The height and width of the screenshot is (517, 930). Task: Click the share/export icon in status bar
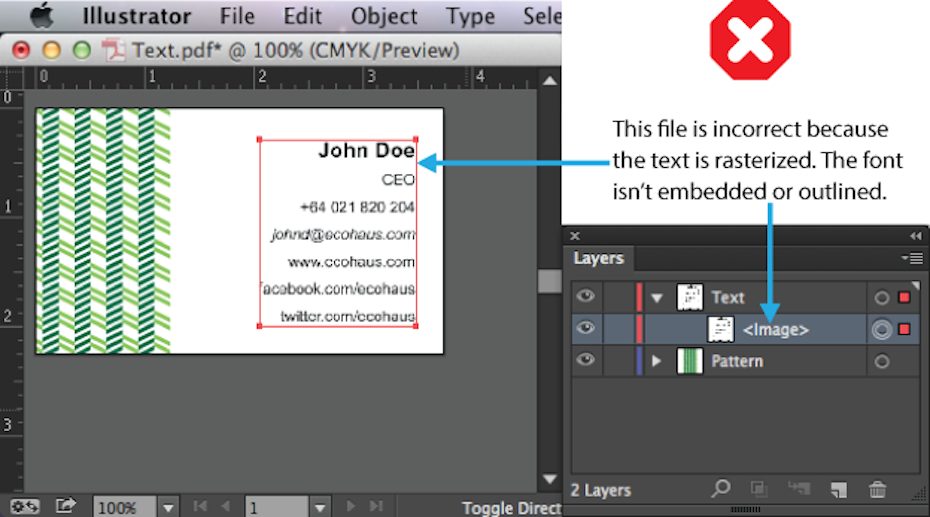(65, 506)
